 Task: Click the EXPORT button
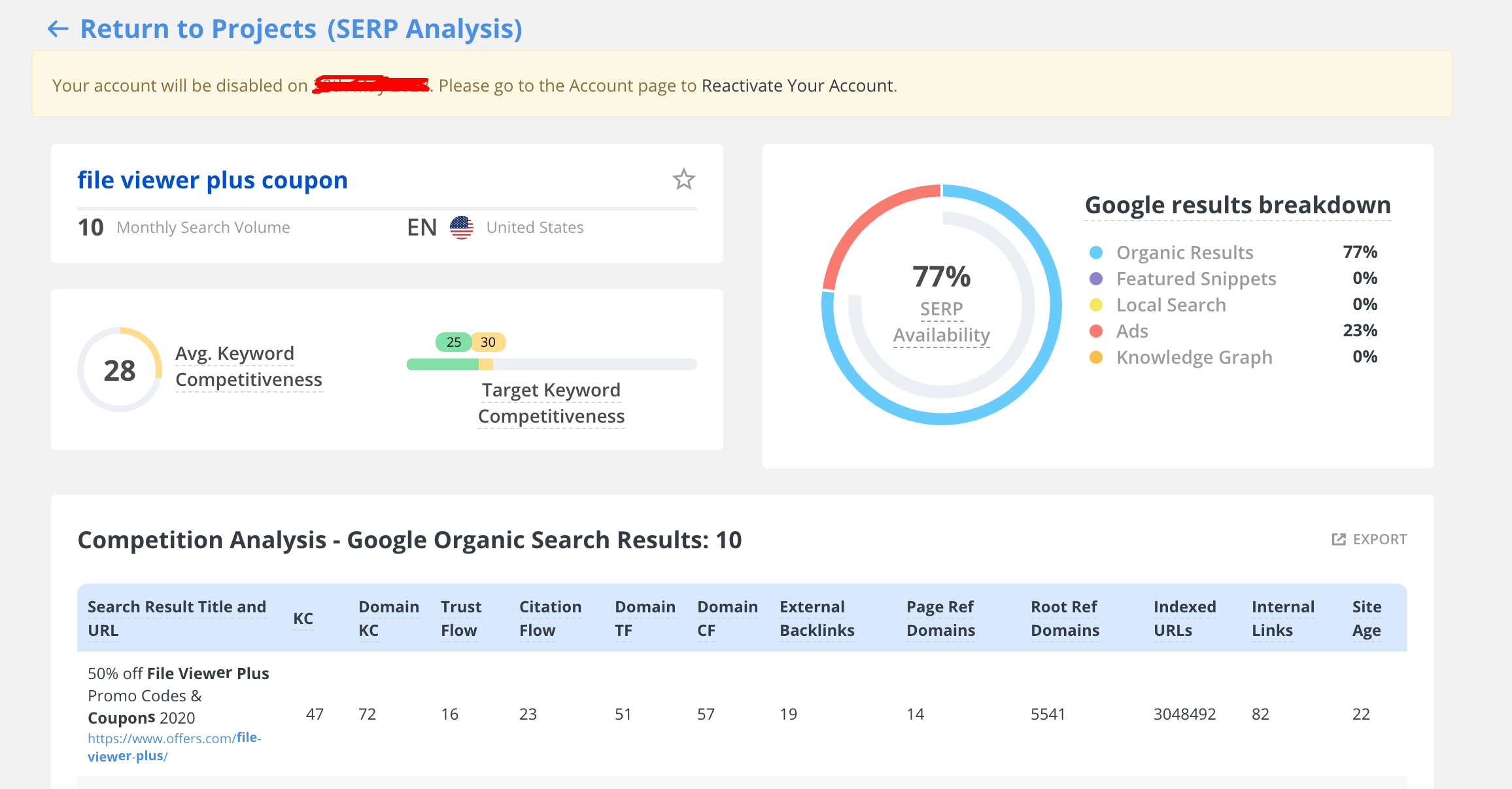click(x=1369, y=539)
